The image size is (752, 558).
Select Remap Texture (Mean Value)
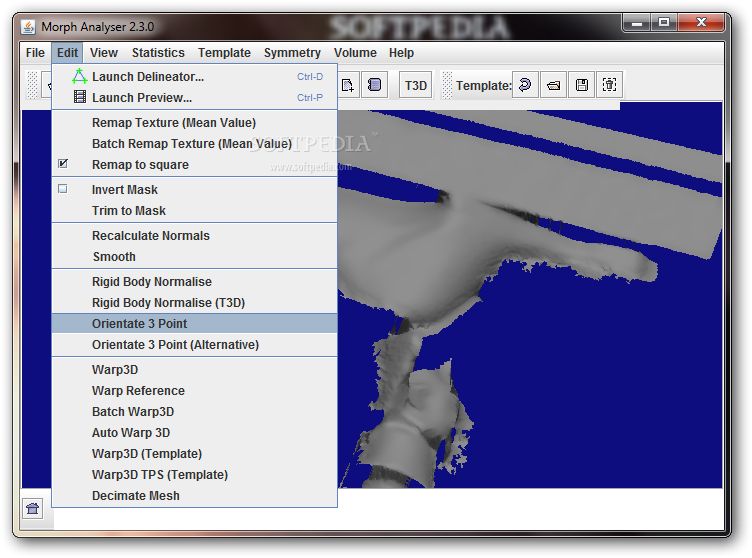coord(195,123)
